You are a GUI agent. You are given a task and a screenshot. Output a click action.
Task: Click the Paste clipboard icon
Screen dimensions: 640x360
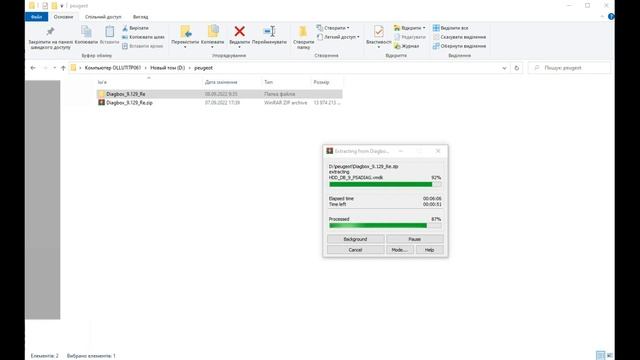pos(109,32)
